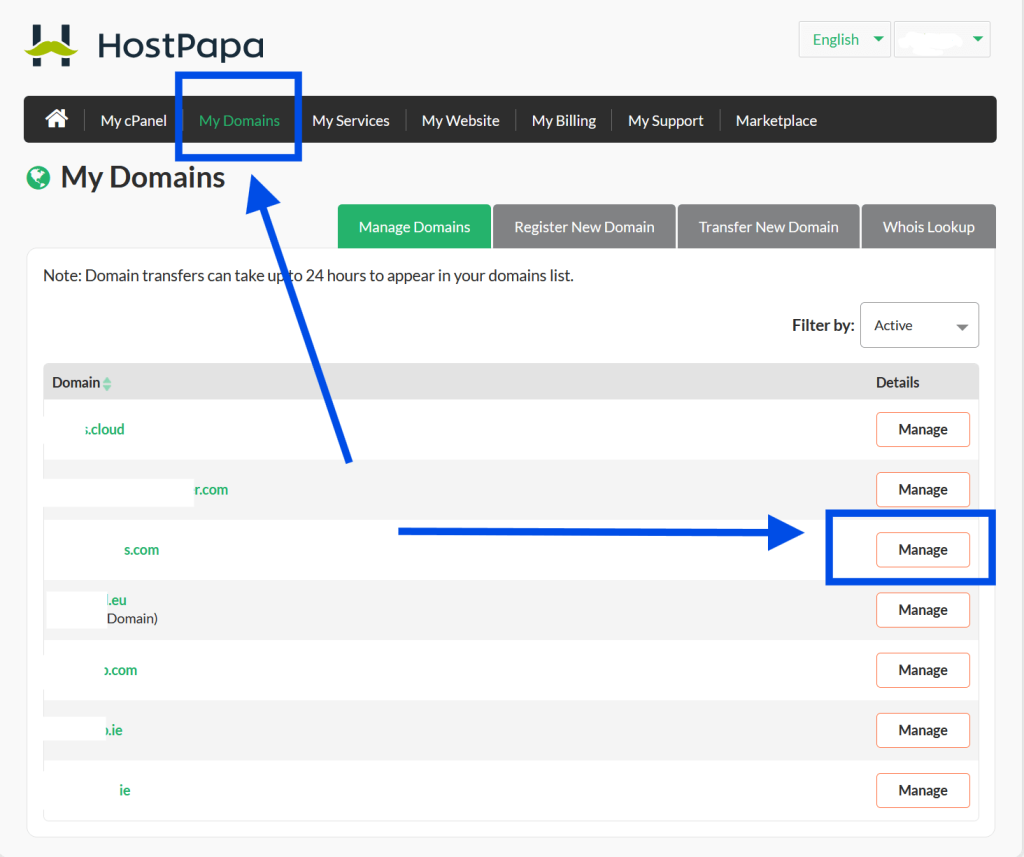
Task: Open the My cPanel menu
Action: pyautogui.click(x=133, y=120)
